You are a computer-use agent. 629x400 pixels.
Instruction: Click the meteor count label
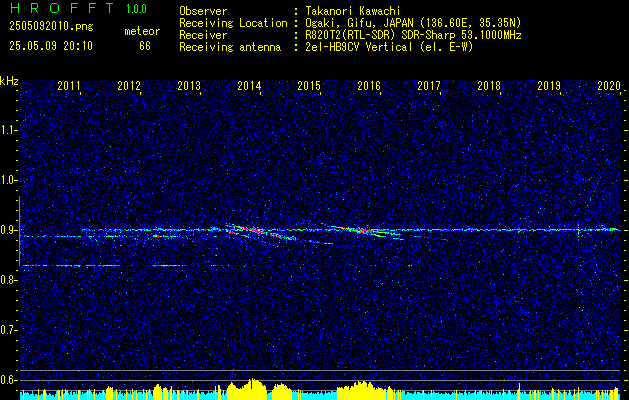click(142, 31)
